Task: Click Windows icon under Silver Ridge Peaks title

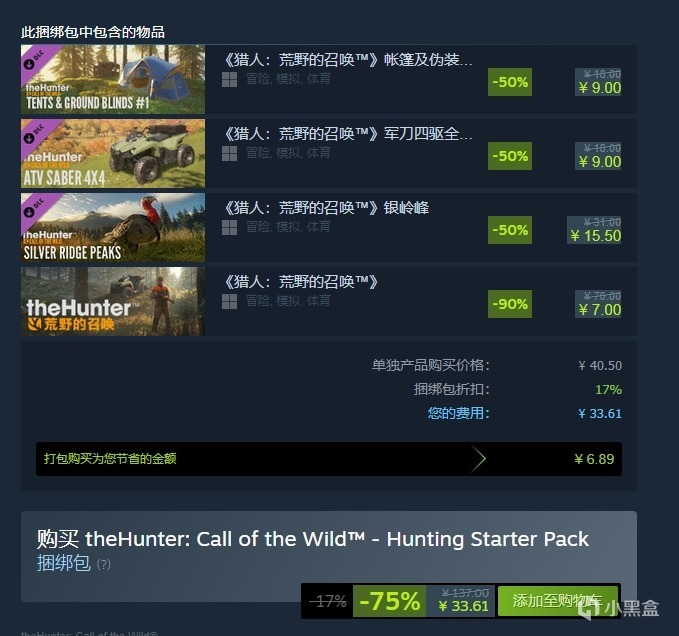Action: pyautogui.click(x=230, y=228)
